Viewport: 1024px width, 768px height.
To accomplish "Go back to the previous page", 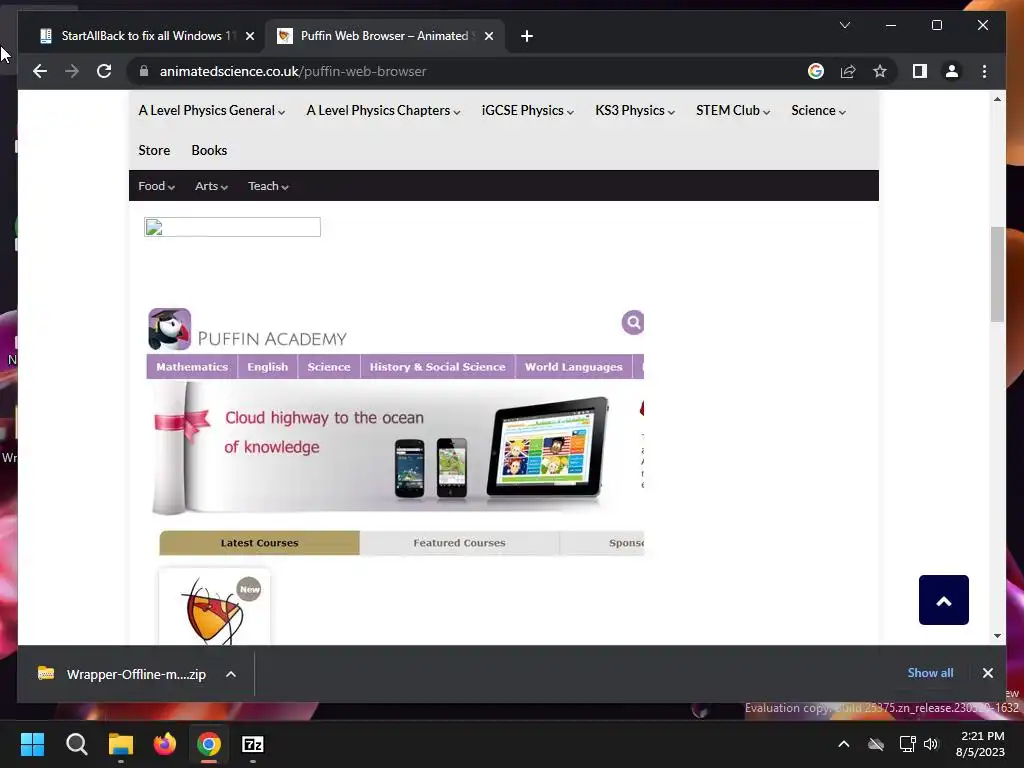I will point(40,71).
